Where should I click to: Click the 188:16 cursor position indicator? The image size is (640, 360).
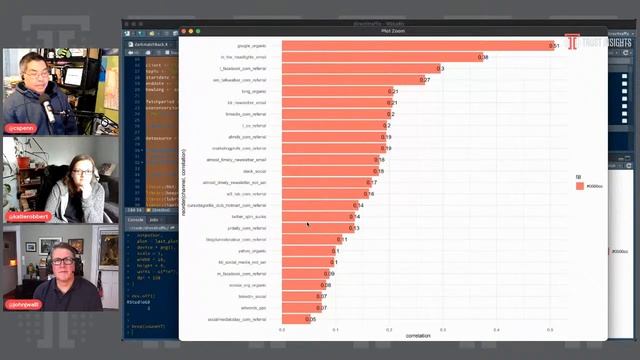(134, 210)
